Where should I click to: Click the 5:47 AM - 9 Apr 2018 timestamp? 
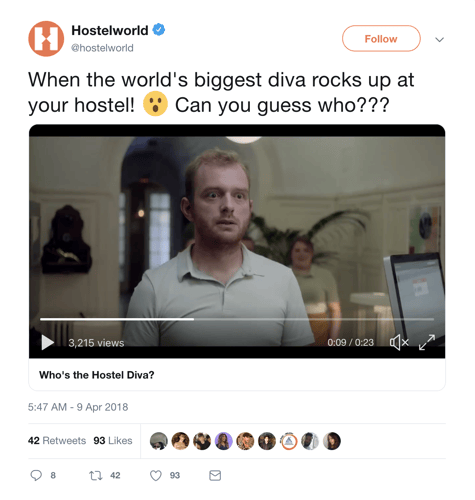click(78, 407)
